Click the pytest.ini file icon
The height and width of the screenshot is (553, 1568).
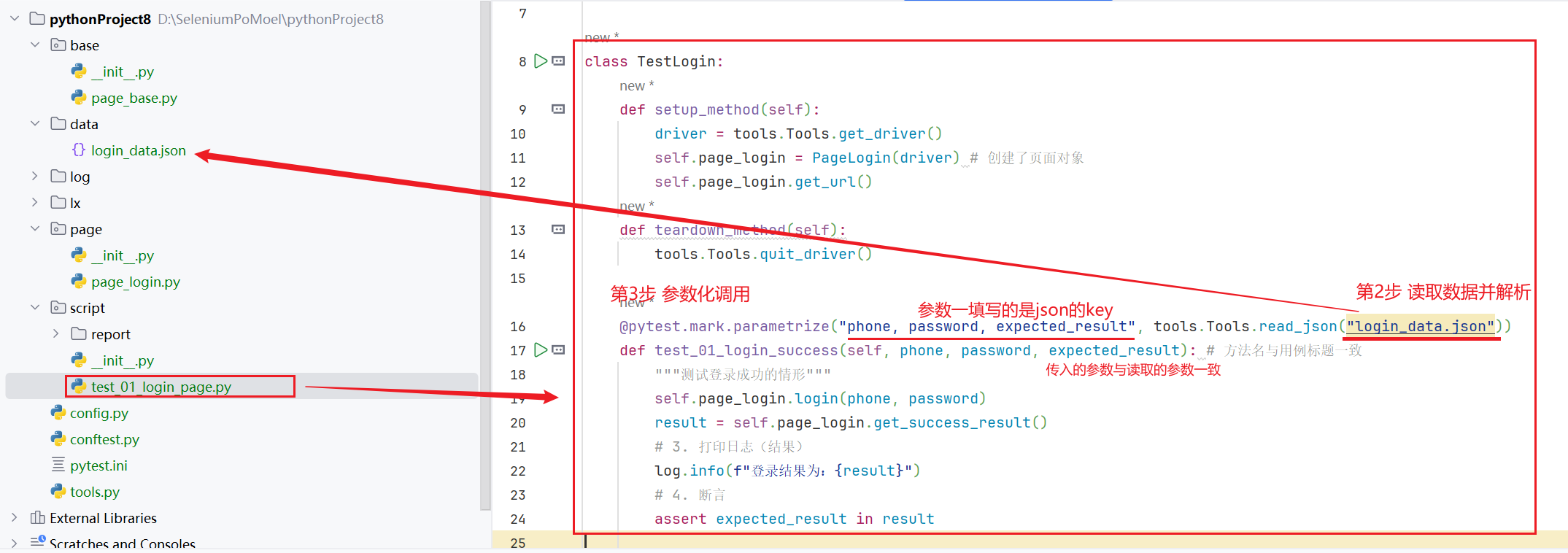click(58, 465)
